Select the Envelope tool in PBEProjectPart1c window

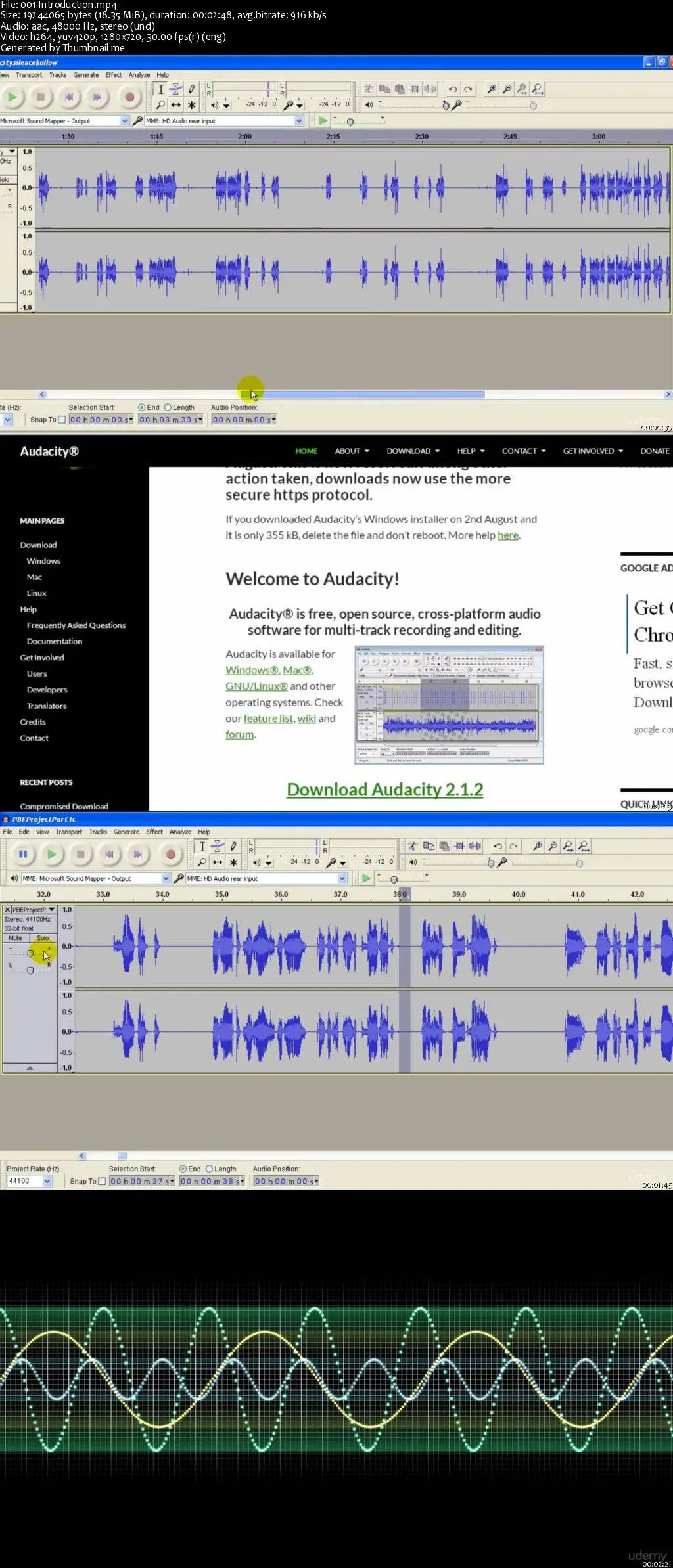[218, 846]
